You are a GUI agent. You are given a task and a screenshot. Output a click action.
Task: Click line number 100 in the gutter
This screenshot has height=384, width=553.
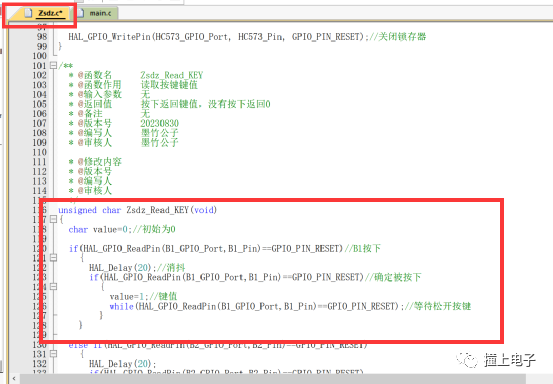pyautogui.click(x=40, y=56)
